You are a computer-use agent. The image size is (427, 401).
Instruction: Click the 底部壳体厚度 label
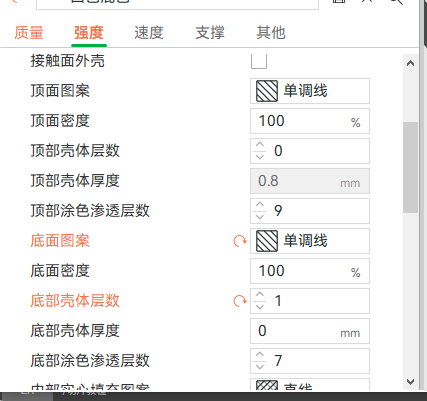point(75,331)
